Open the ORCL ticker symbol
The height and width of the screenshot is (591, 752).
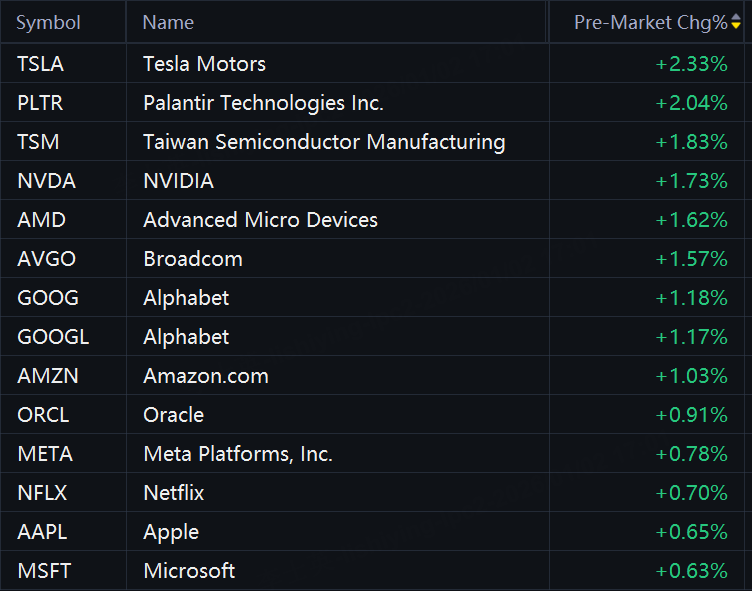(x=43, y=415)
